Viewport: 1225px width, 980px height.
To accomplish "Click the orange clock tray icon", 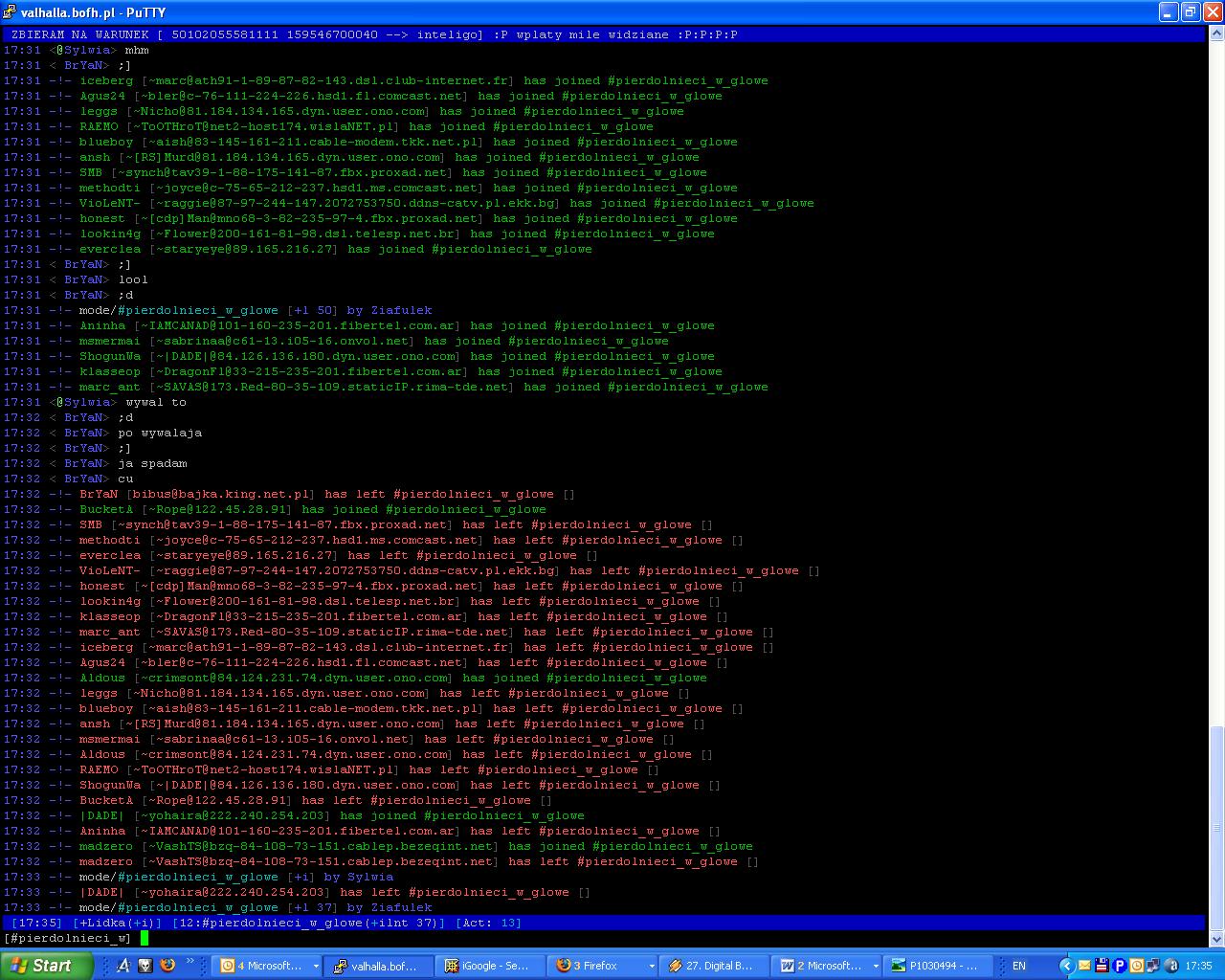I will click(1136, 966).
